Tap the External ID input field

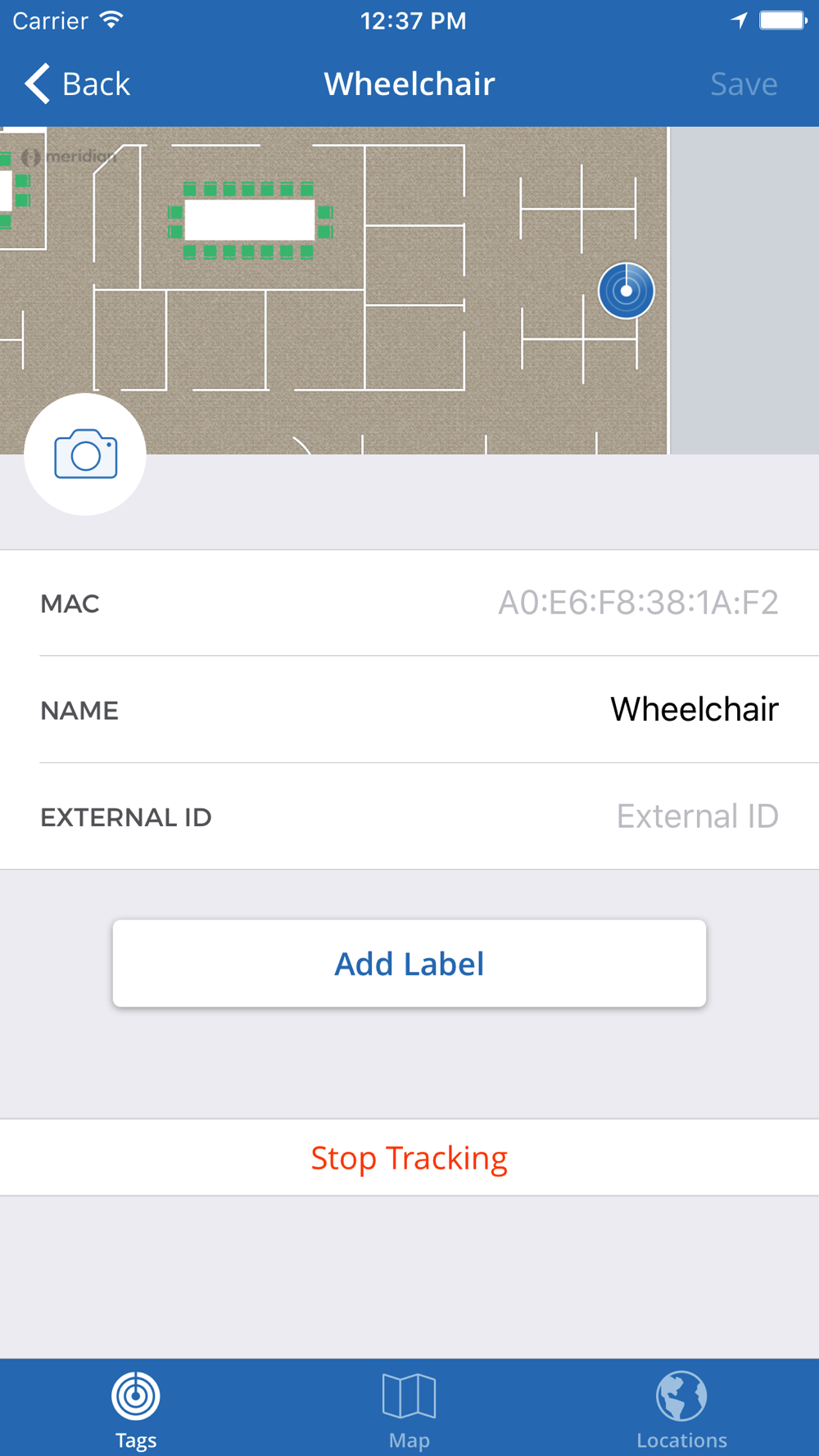point(696,816)
